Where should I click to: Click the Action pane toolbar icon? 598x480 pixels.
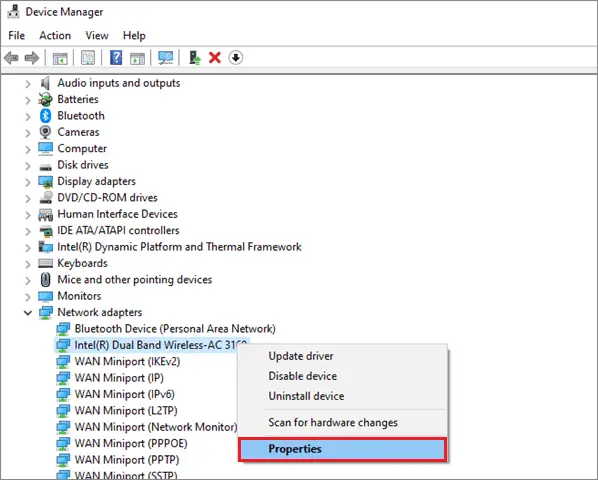(137, 58)
